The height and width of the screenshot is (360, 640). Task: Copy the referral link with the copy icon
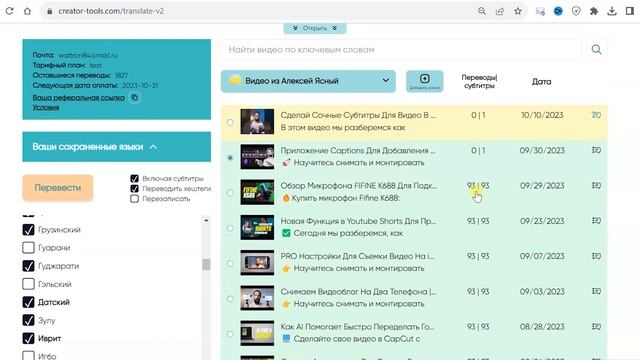(x=135, y=98)
